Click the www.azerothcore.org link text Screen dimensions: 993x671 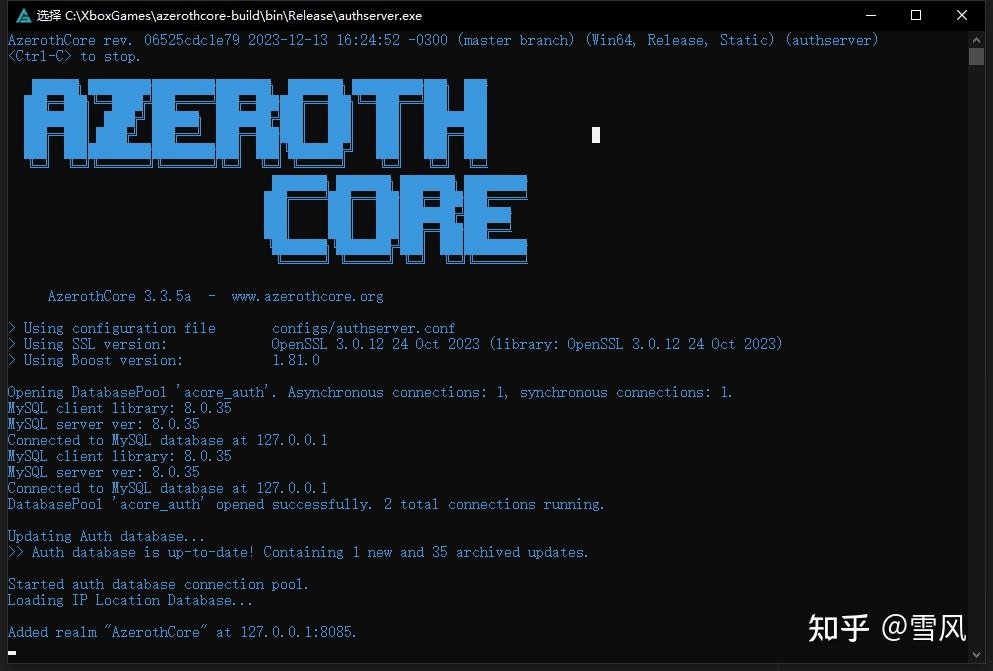308,296
